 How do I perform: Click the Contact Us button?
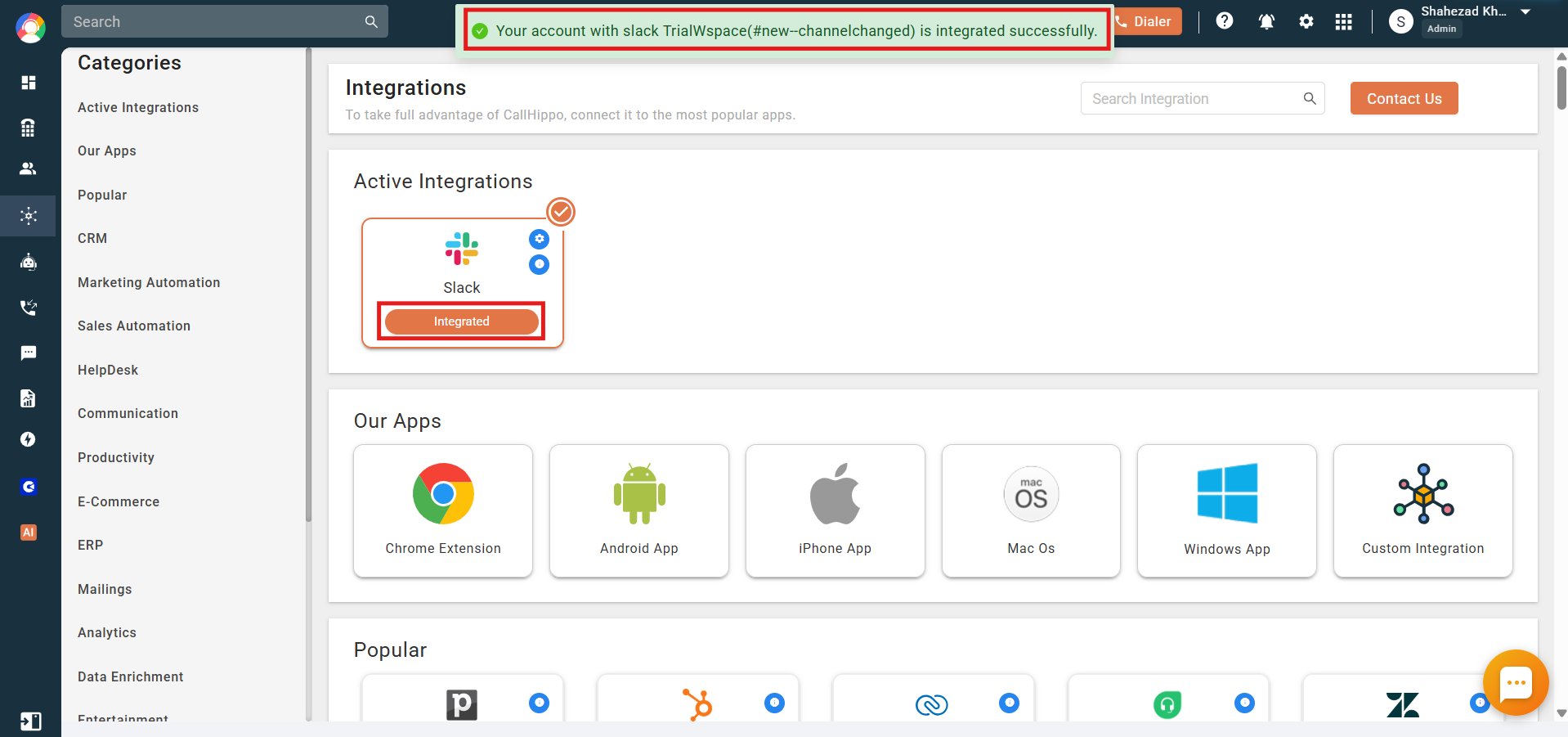(1404, 98)
